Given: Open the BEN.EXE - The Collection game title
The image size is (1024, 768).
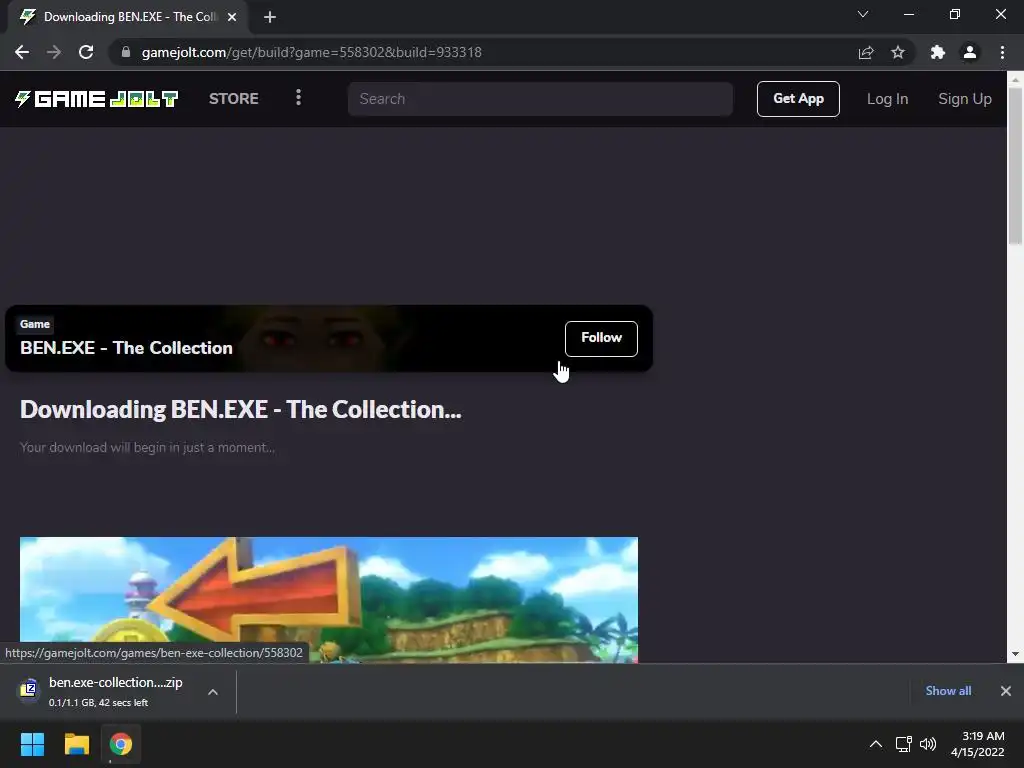Looking at the screenshot, I should point(126,348).
